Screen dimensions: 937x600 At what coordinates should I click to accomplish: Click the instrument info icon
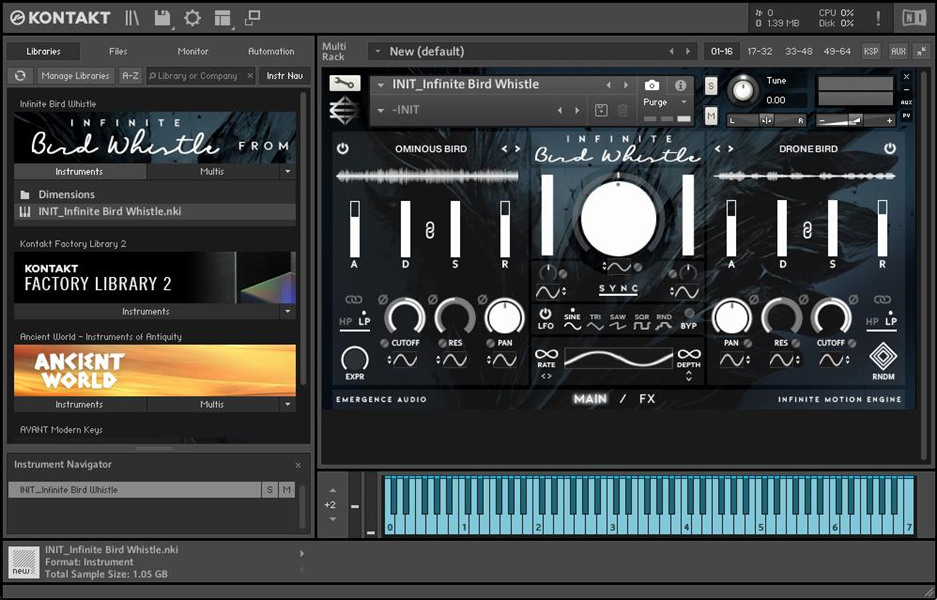pos(680,86)
